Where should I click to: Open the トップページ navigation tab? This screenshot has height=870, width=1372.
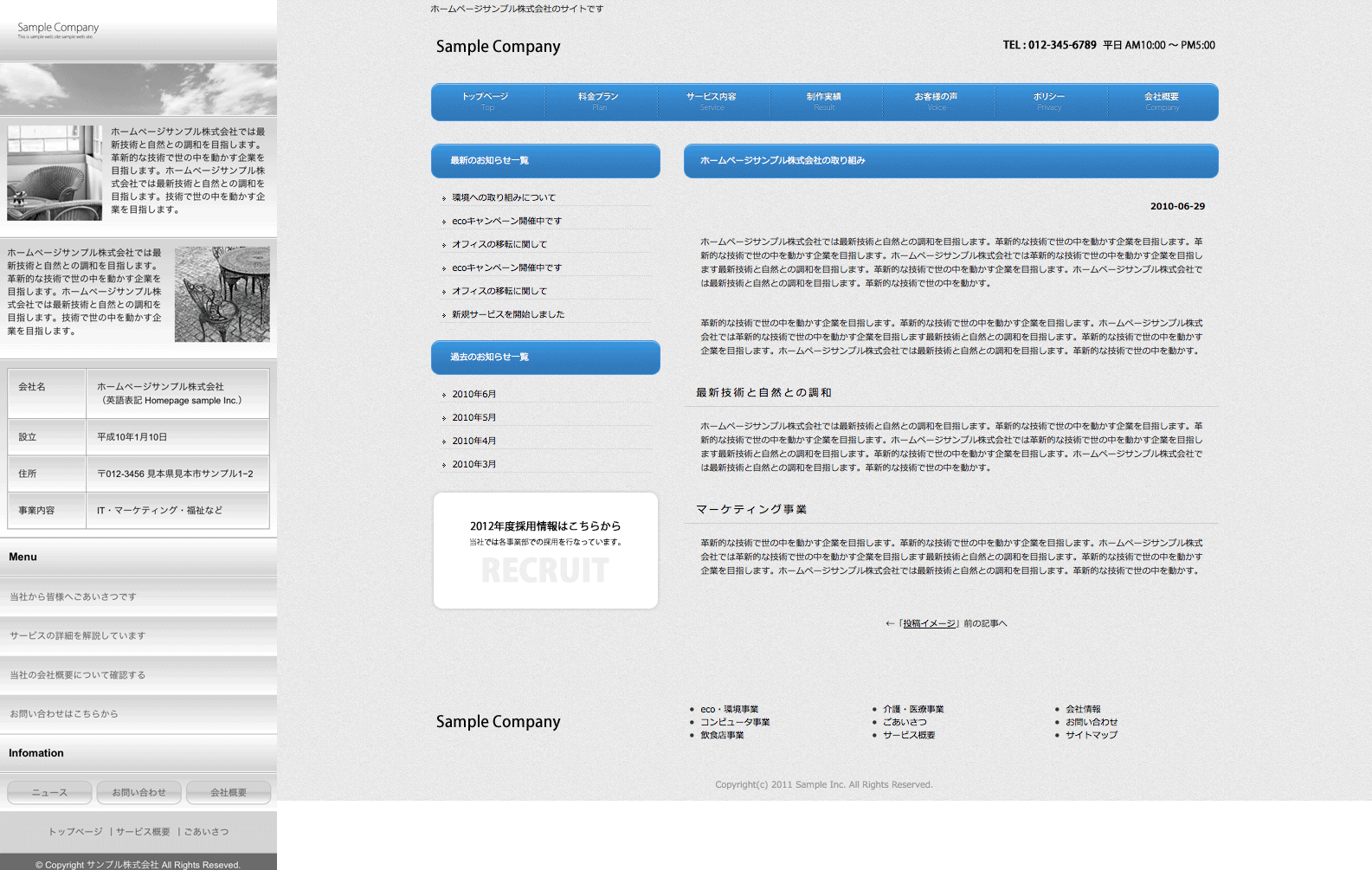click(487, 101)
